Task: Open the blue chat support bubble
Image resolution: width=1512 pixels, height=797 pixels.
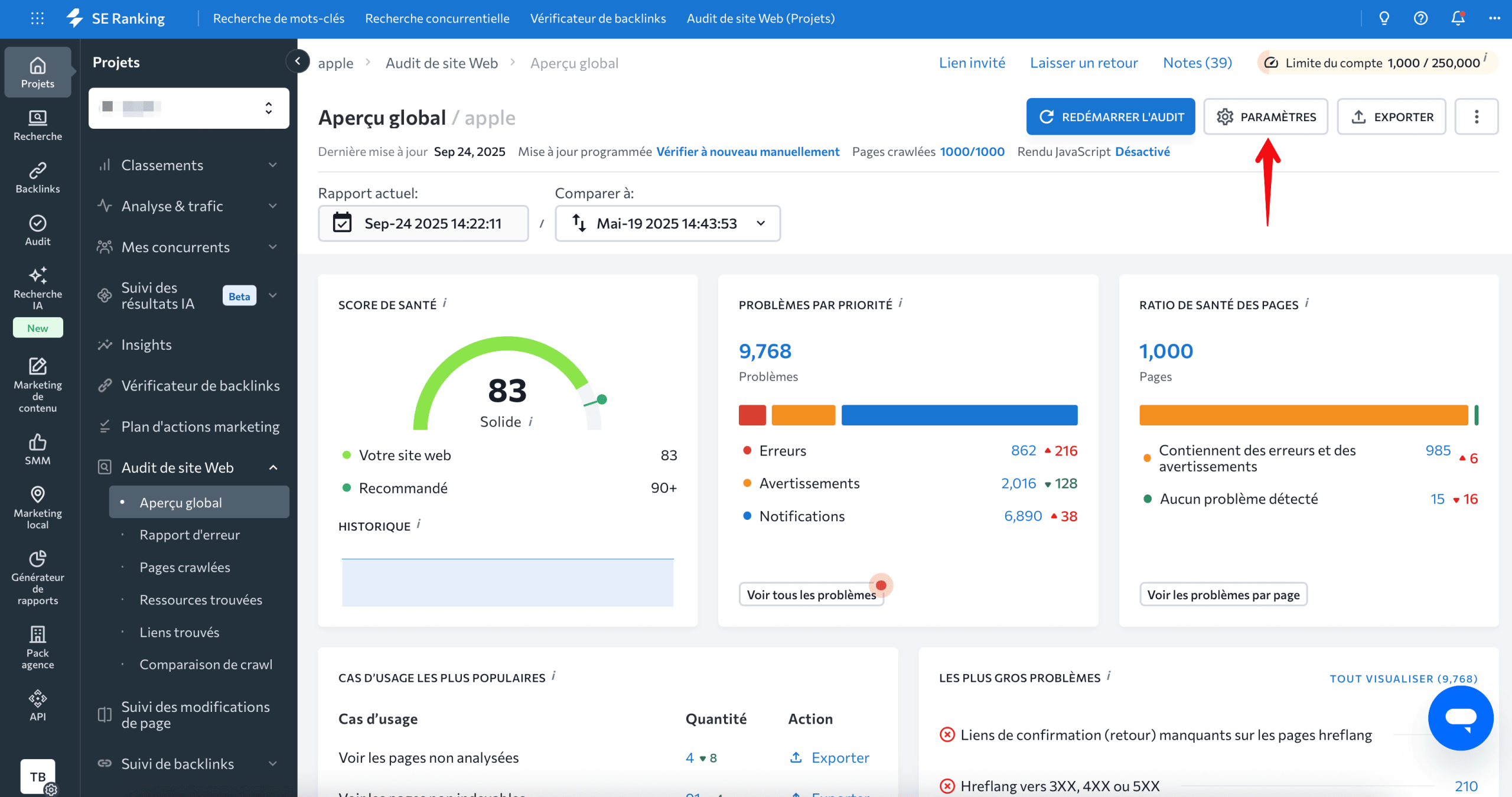Action: pos(1460,718)
